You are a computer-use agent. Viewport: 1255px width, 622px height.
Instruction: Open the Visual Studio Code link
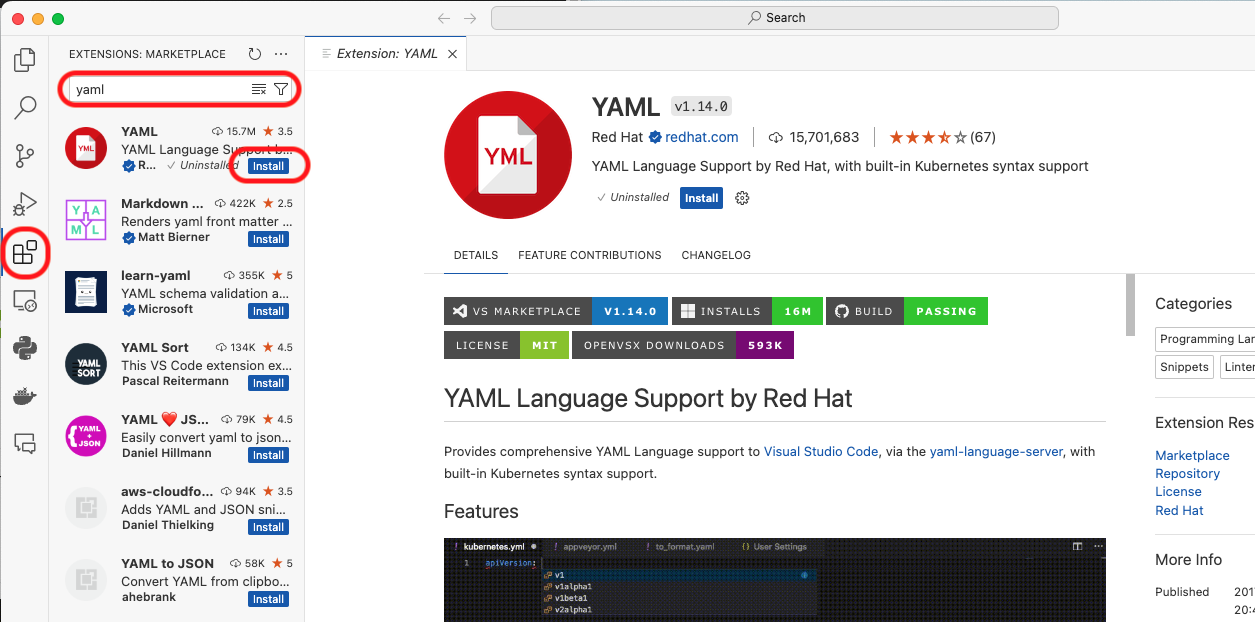821,451
